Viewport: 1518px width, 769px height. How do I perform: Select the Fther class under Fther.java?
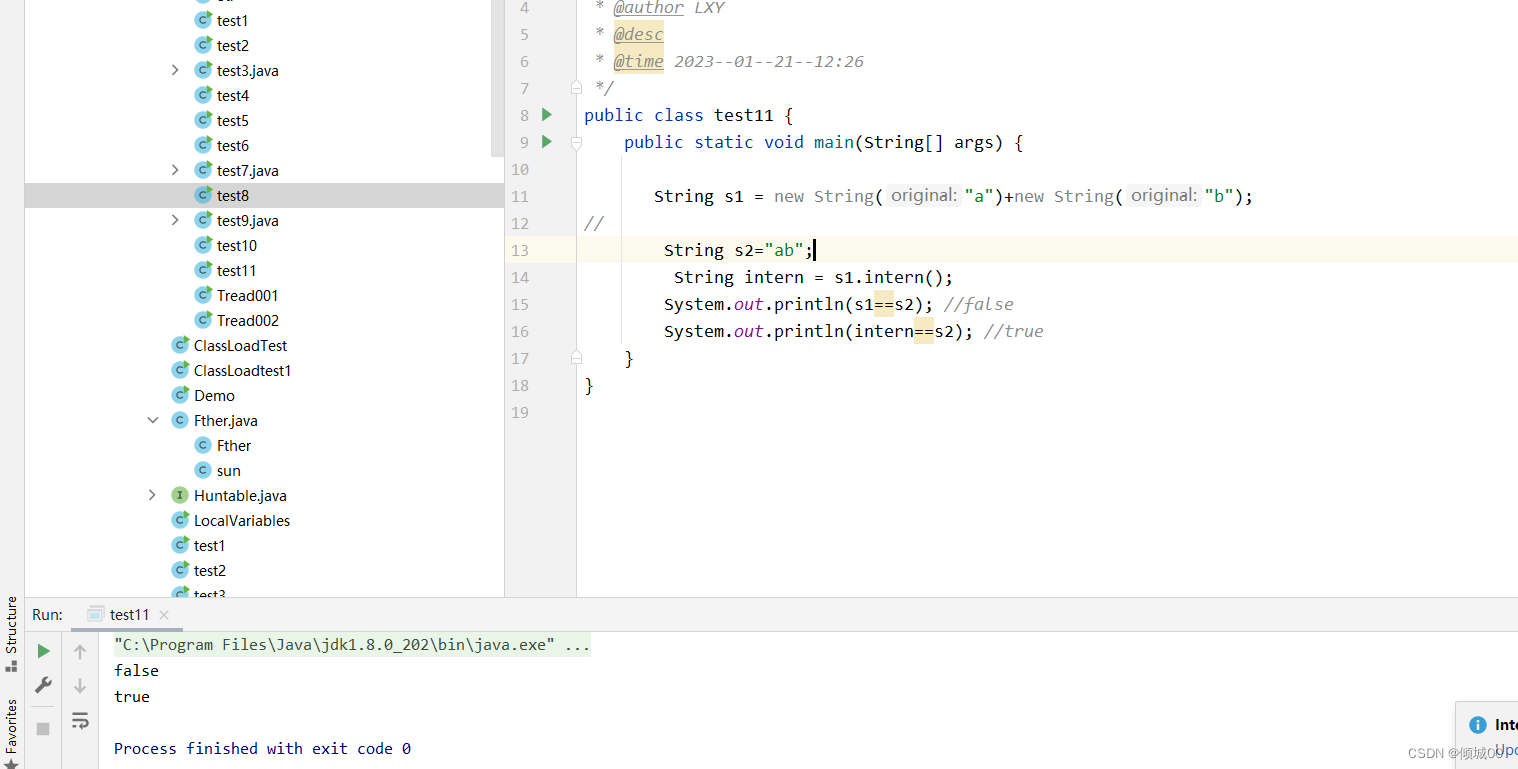[234, 445]
